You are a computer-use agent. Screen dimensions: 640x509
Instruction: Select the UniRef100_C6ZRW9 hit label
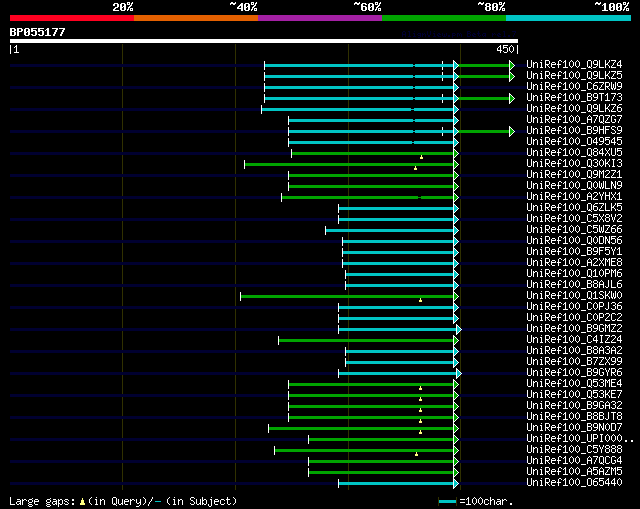pyautogui.click(x=574, y=87)
